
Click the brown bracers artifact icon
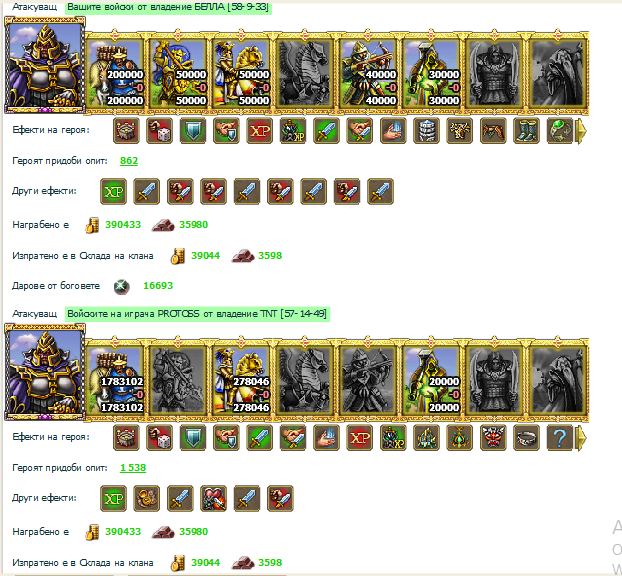(x=493, y=131)
